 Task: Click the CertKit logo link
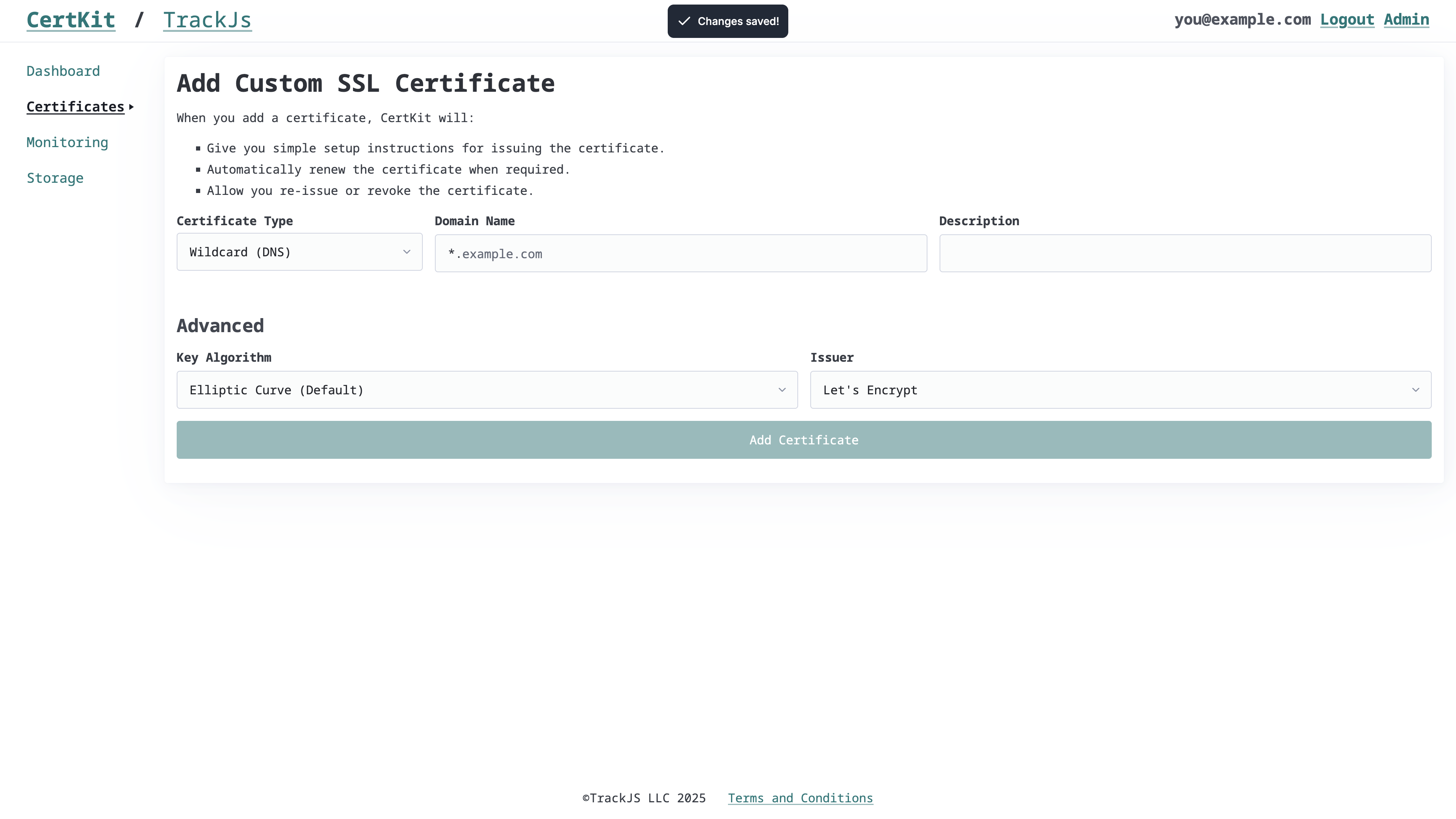click(x=71, y=20)
